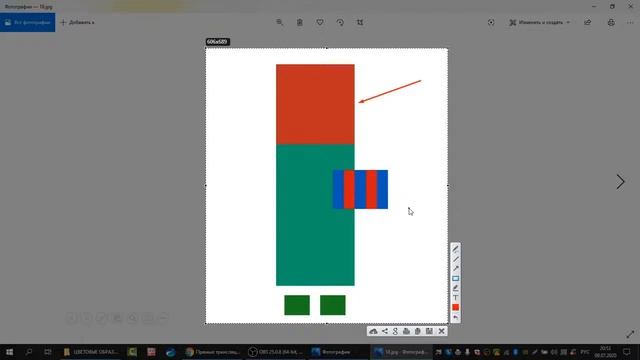Delete the photo with trash icon

click(300, 22)
